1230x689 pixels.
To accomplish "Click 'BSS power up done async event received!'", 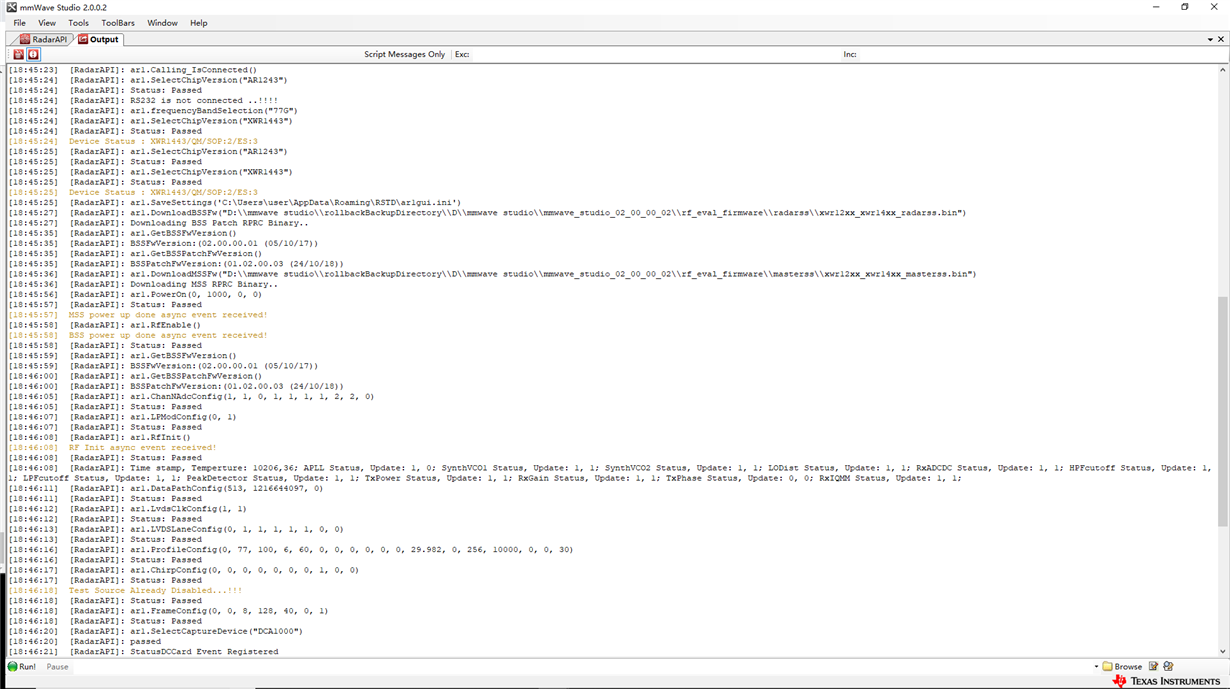I will click(x=168, y=335).
